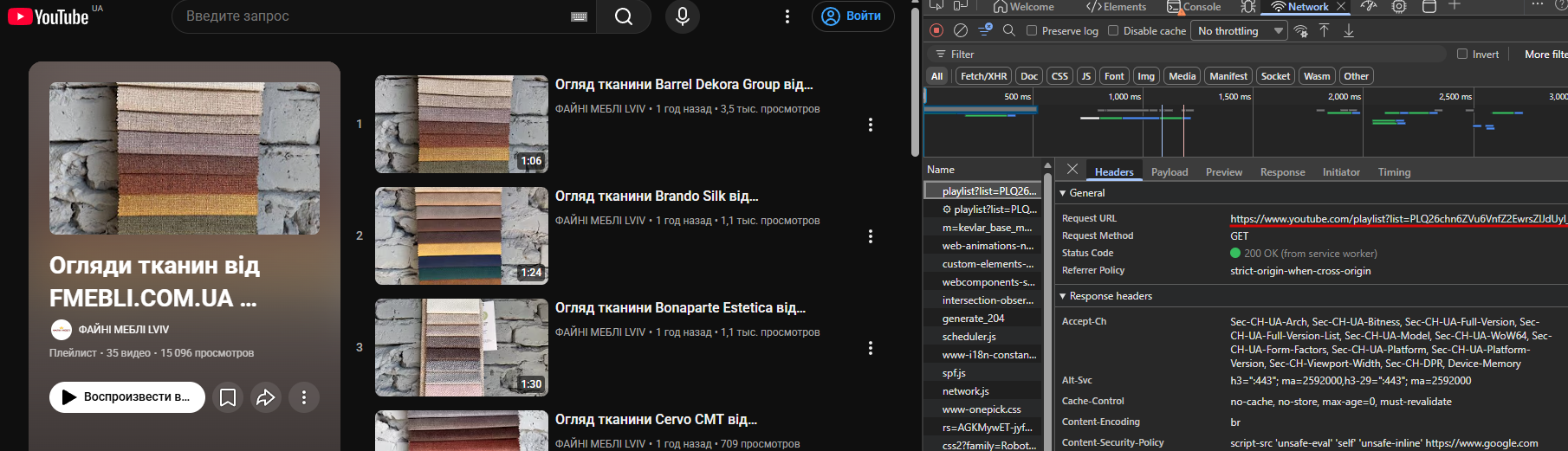
Task: Share the playlist with arrow icon
Action: (x=266, y=397)
